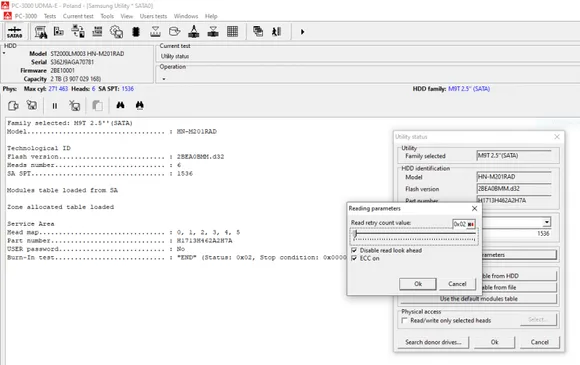Click the toolbar icon left of the gears

click(97, 32)
